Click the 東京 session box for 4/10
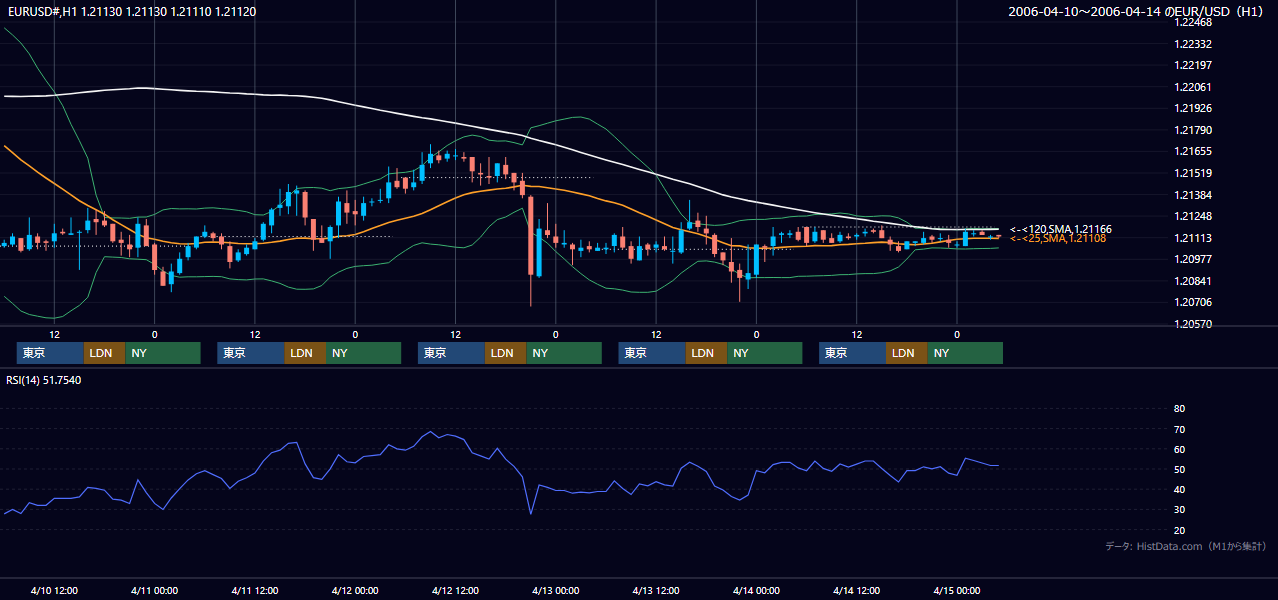This screenshot has width=1278, height=600. (50, 353)
